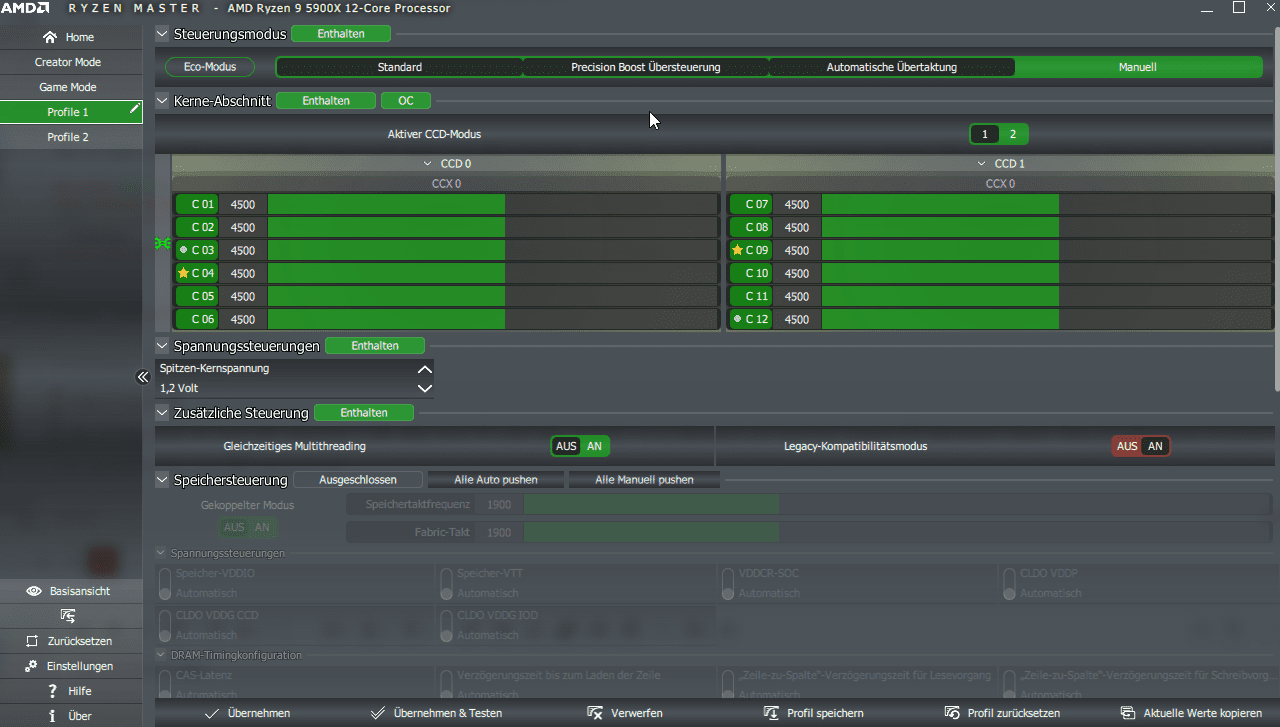Adjust the C 08 frequency slider bar
Viewport: 1280px width, 727px height.
pyautogui.click(x=1046, y=227)
